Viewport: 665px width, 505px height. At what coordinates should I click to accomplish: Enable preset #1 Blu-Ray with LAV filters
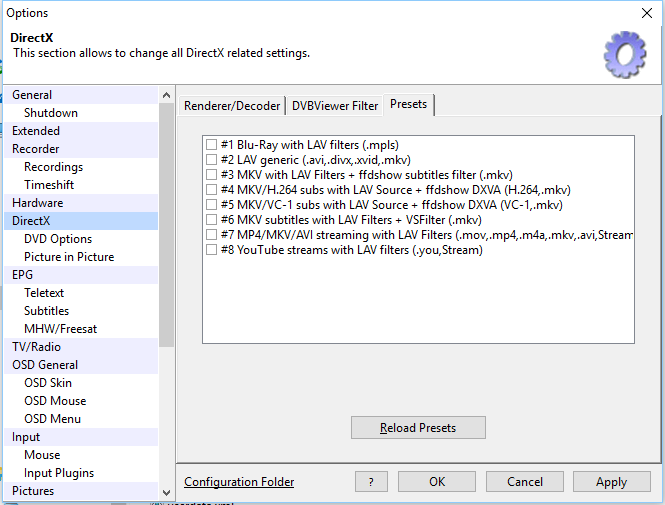click(x=211, y=145)
